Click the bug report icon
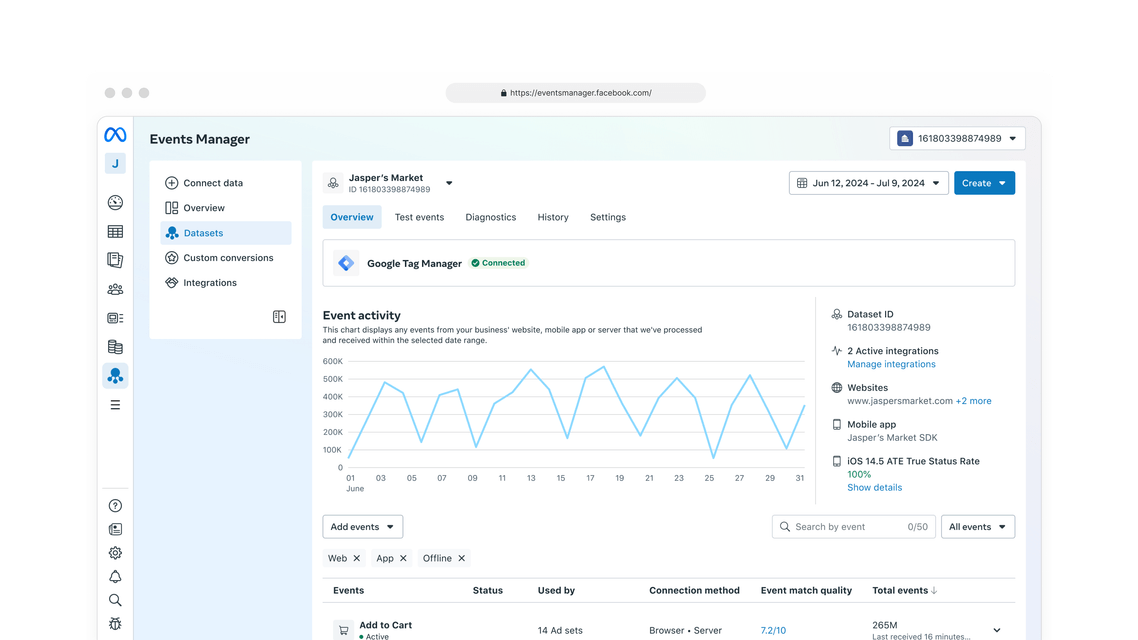Viewport: 1138px width, 640px height. [x=115, y=623]
